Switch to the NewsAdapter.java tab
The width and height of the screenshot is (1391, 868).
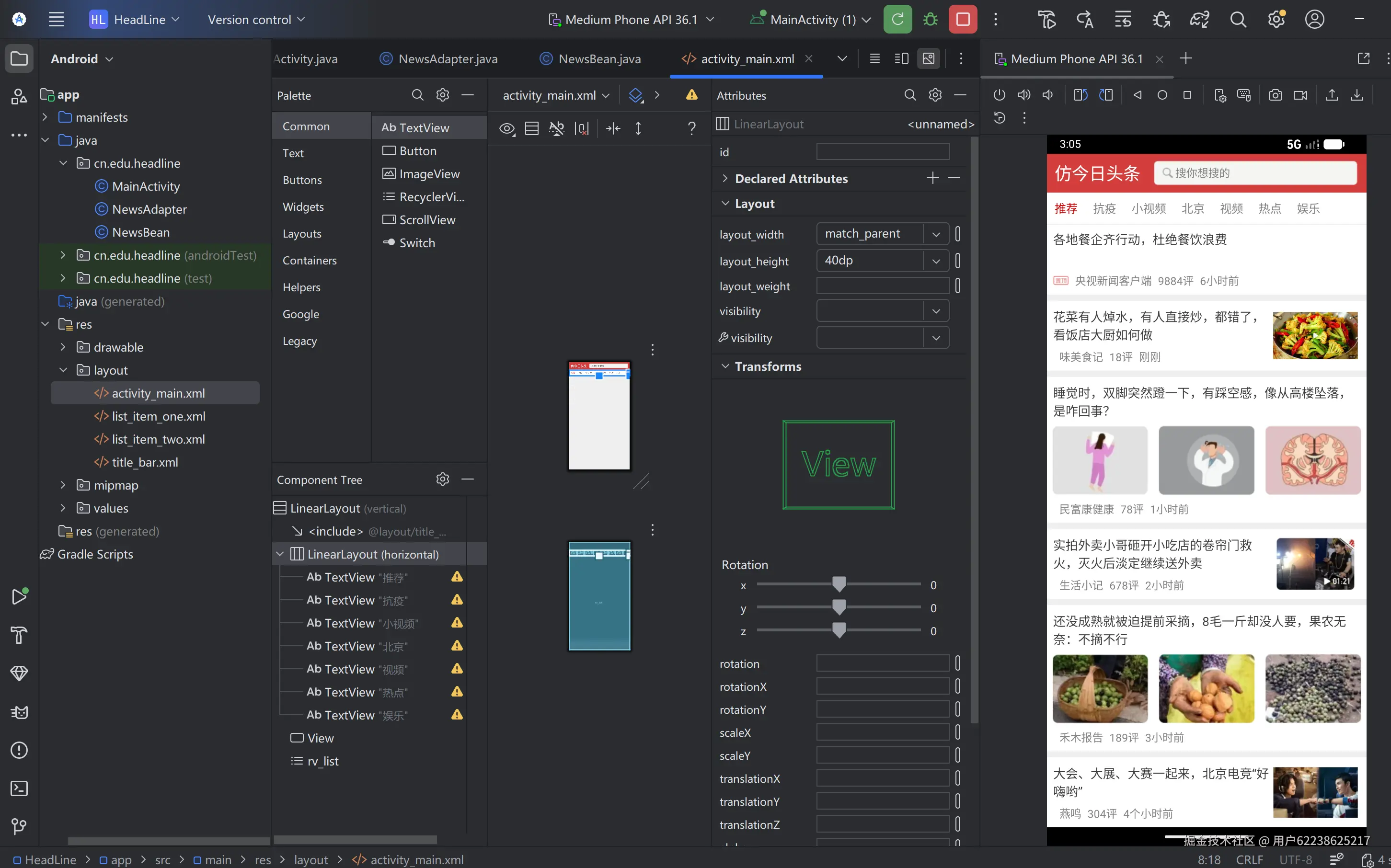click(x=447, y=58)
